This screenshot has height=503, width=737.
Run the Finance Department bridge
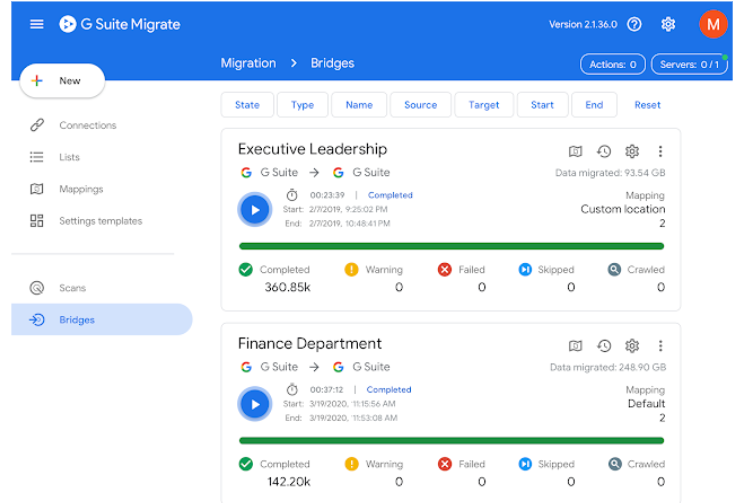[x=255, y=404]
